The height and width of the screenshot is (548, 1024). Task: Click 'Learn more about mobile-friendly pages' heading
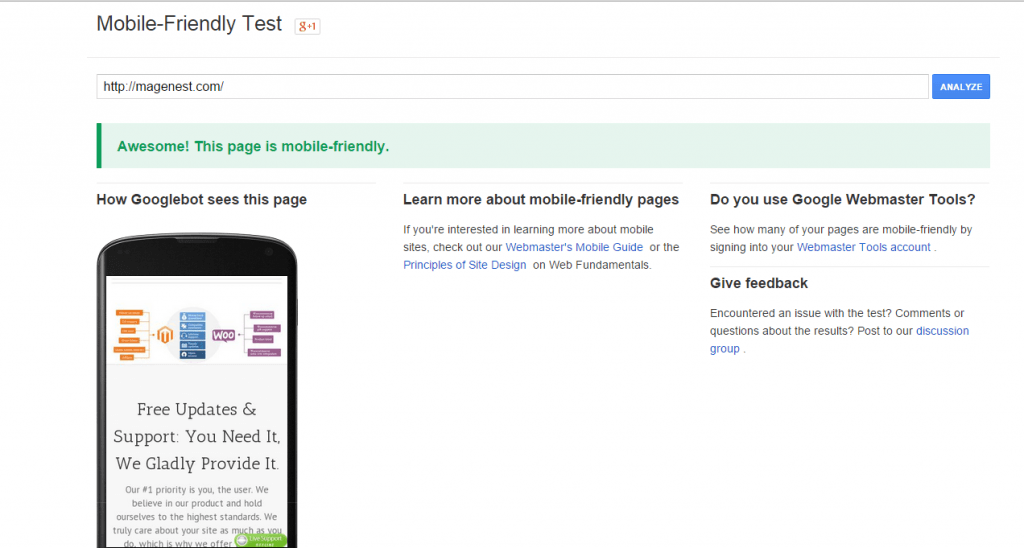point(541,200)
